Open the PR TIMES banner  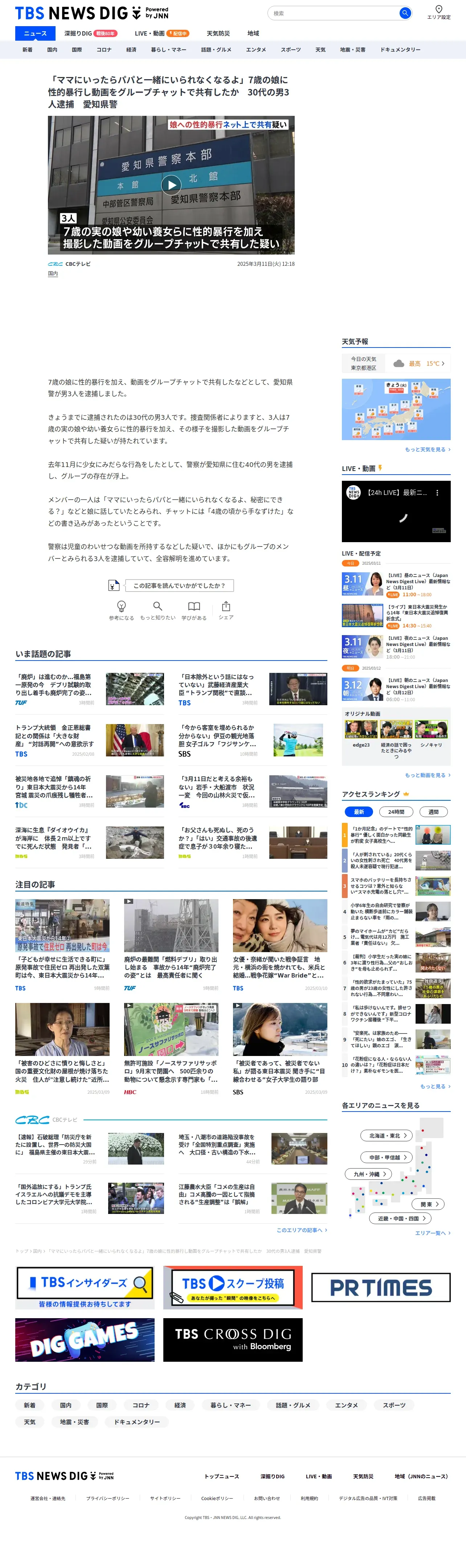[x=381, y=1288]
